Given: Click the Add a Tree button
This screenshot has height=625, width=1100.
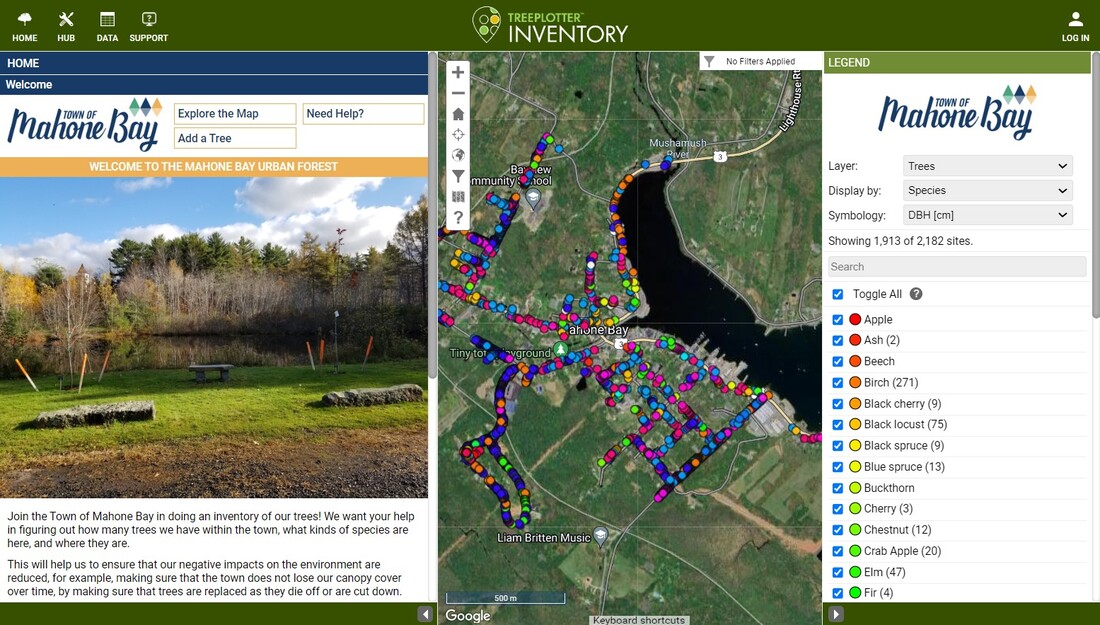Looking at the screenshot, I should 235,138.
